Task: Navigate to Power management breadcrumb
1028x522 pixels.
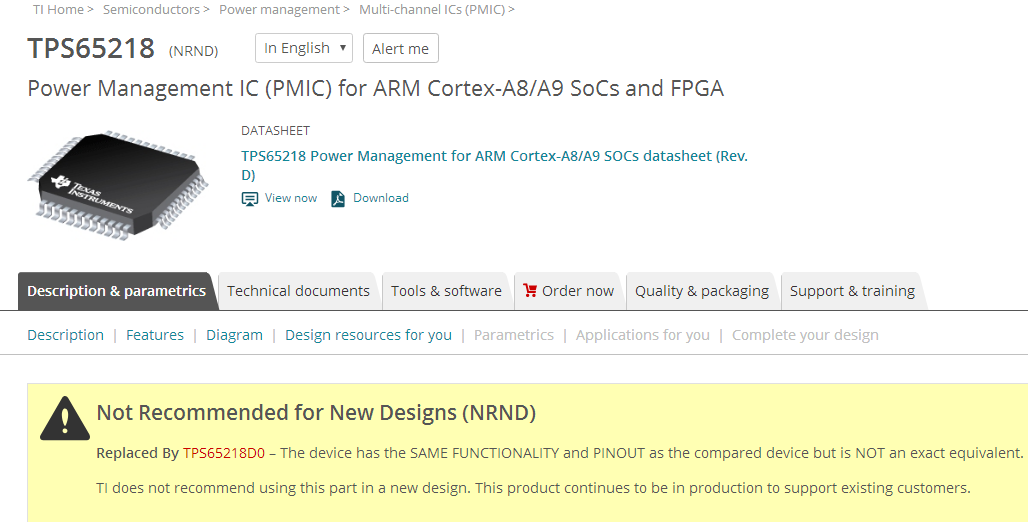Action: (279, 9)
